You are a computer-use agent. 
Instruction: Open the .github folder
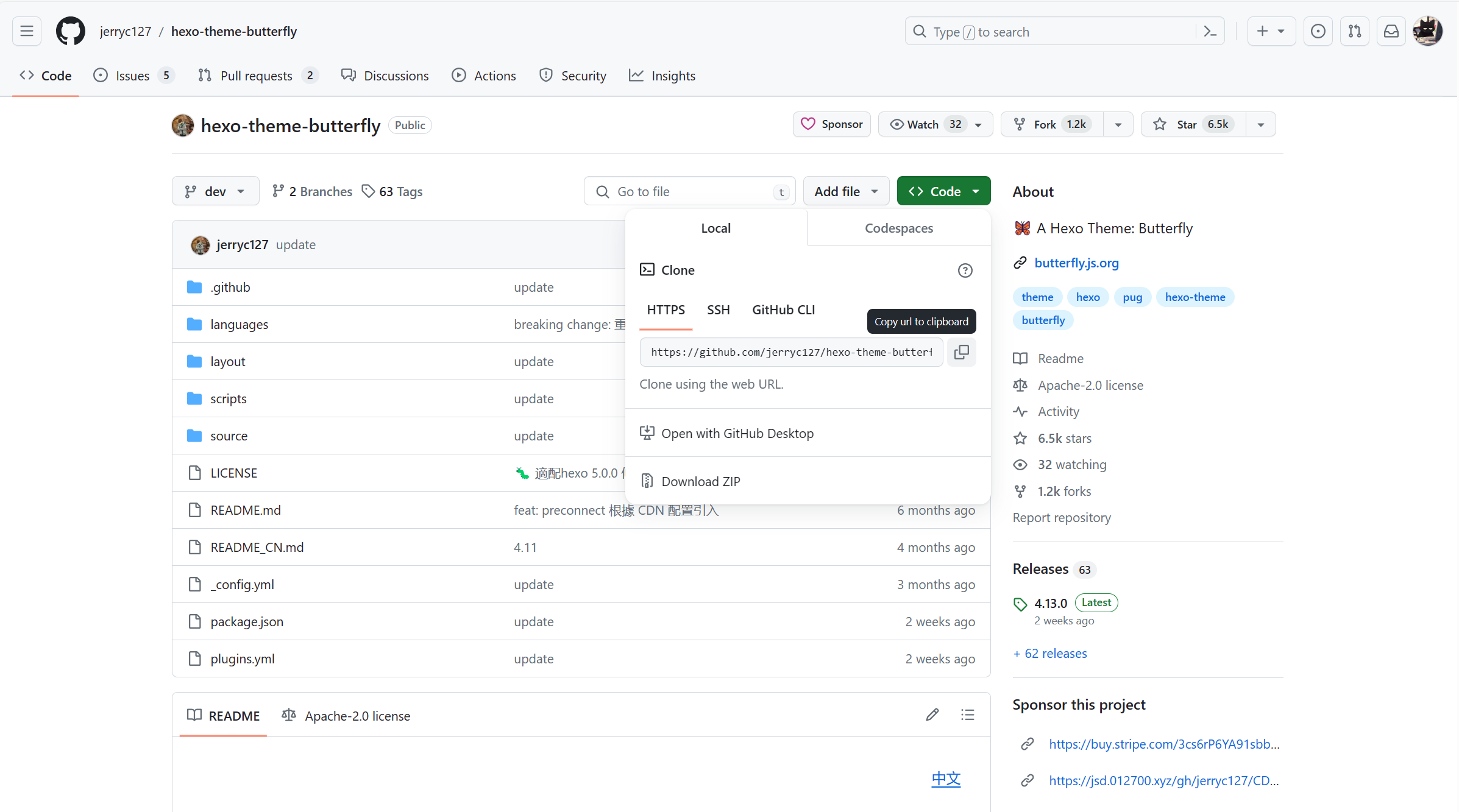(x=230, y=287)
